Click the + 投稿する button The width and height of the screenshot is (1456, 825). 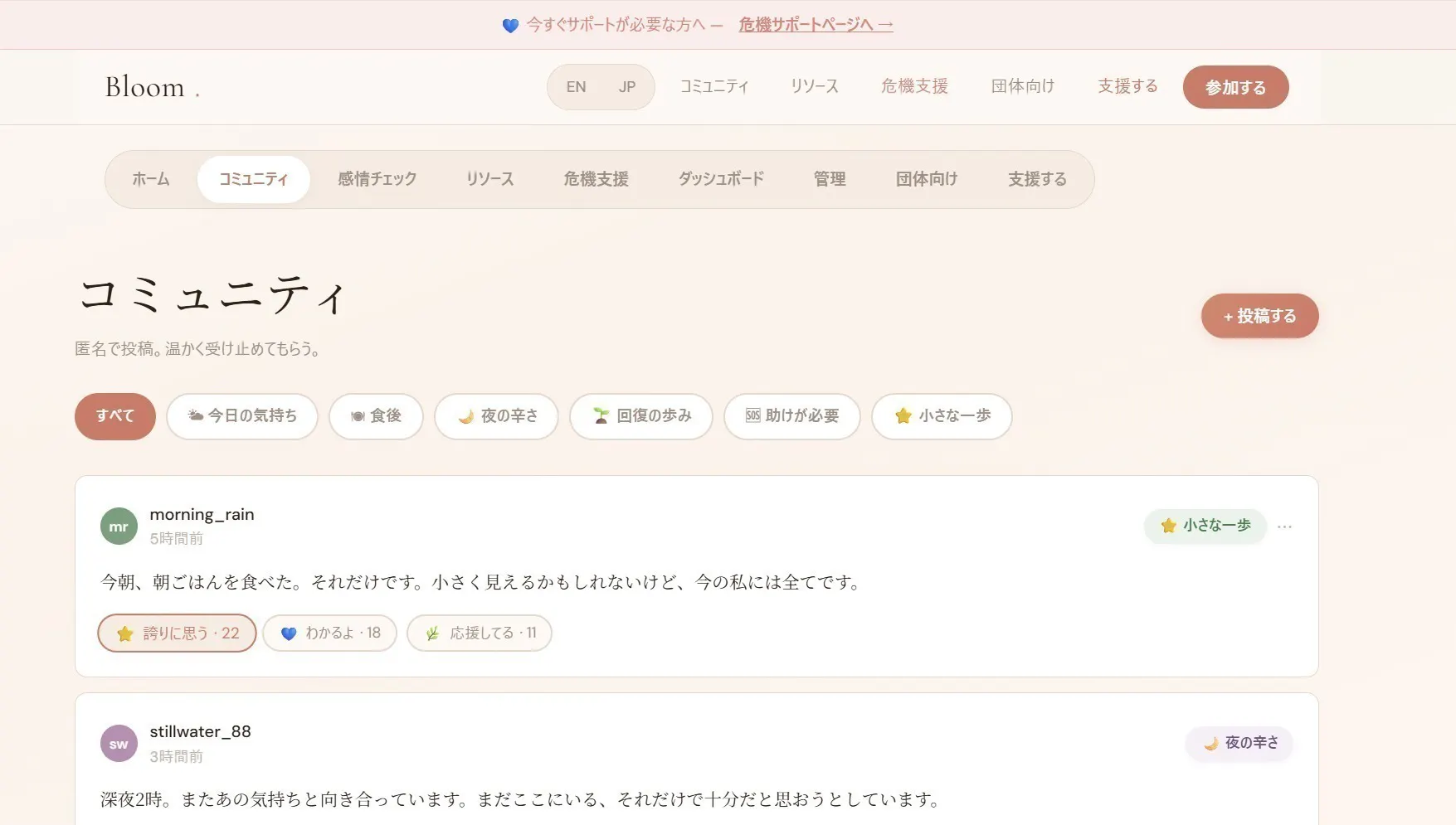coord(1259,316)
